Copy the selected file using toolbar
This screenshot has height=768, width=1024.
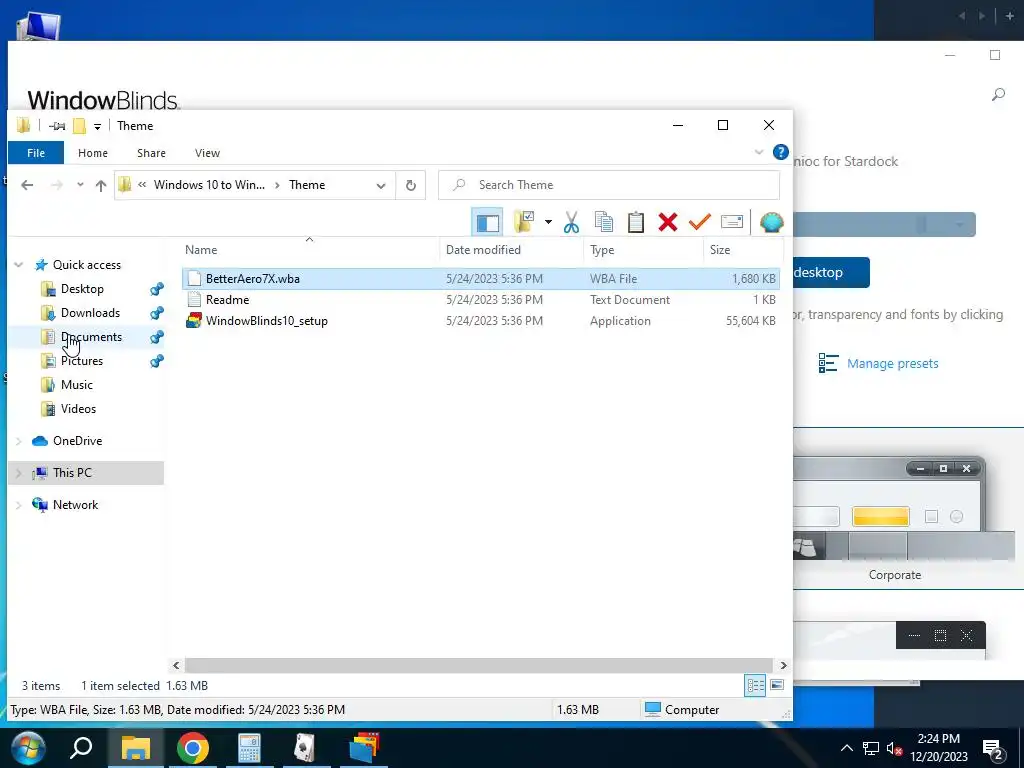pyautogui.click(x=603, y=223)
